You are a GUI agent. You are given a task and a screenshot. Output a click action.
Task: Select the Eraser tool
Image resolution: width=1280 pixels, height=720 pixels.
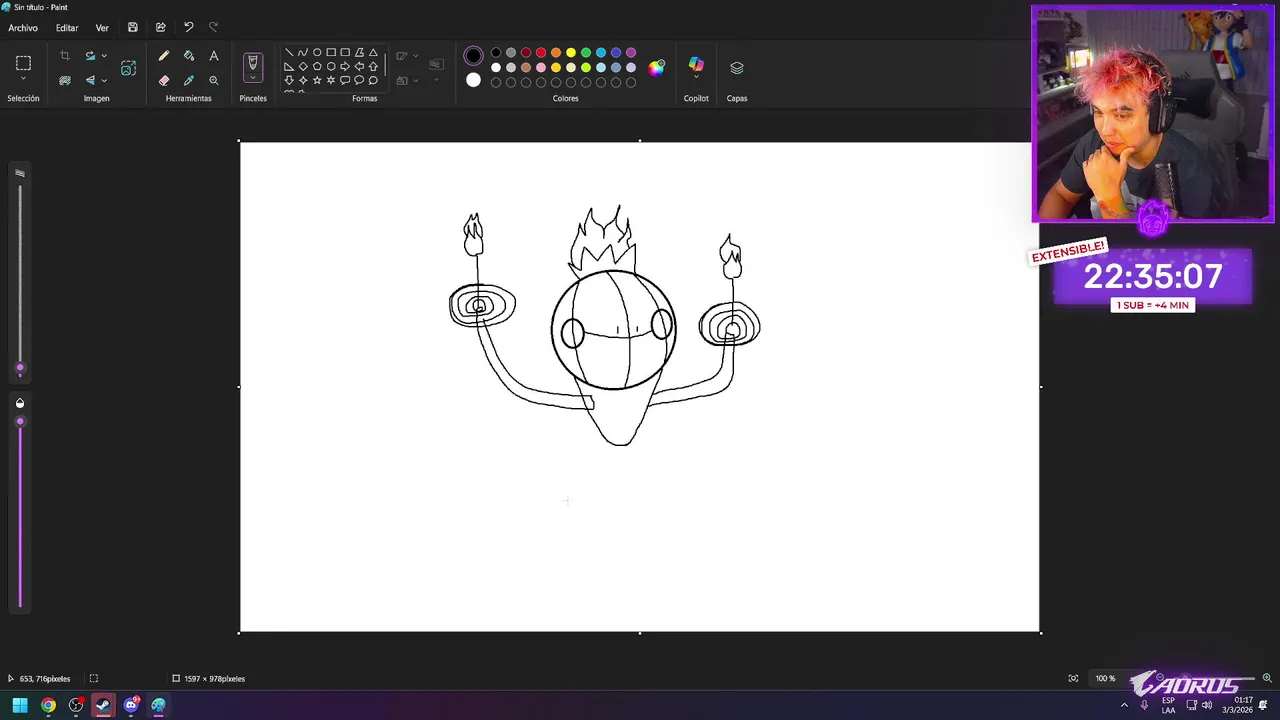point(164,80)
